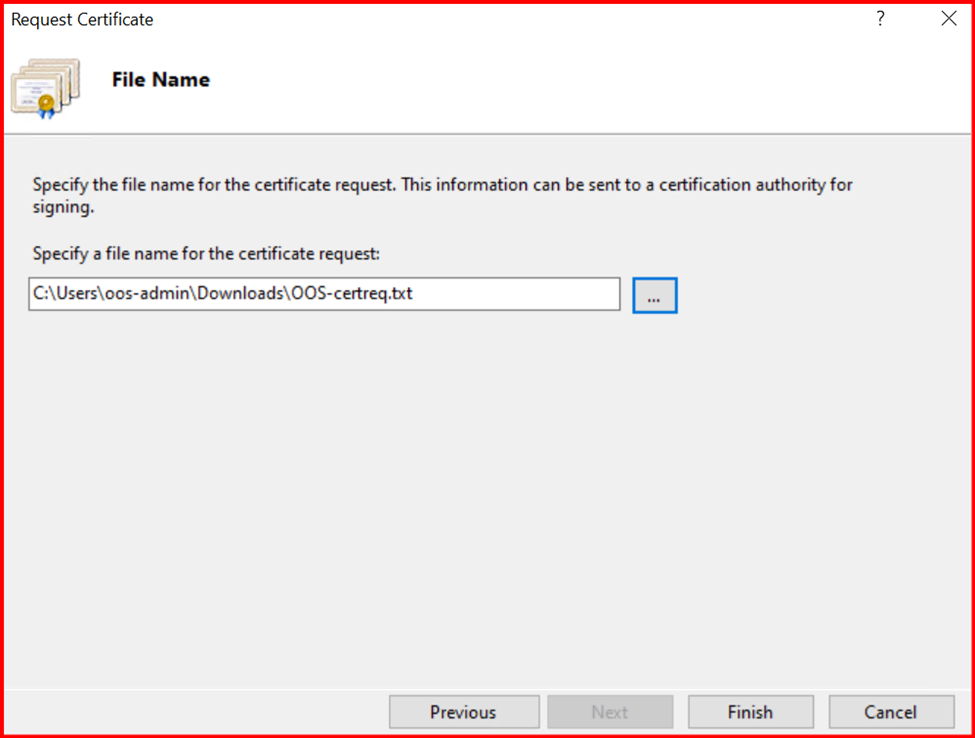Click Finish to complete the certificate request
Viewport: 975px width, 738px height.
[x=749, y=712]
